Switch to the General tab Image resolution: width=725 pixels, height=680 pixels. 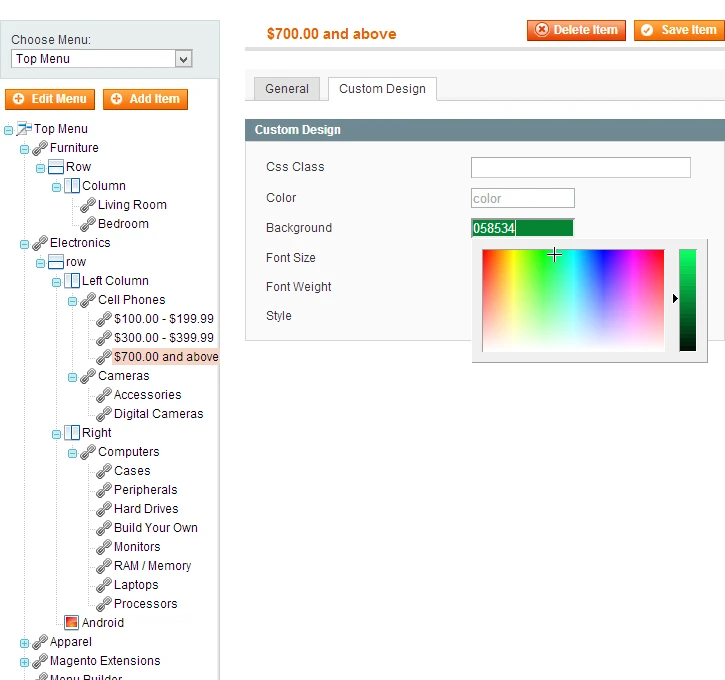[287, 89]
